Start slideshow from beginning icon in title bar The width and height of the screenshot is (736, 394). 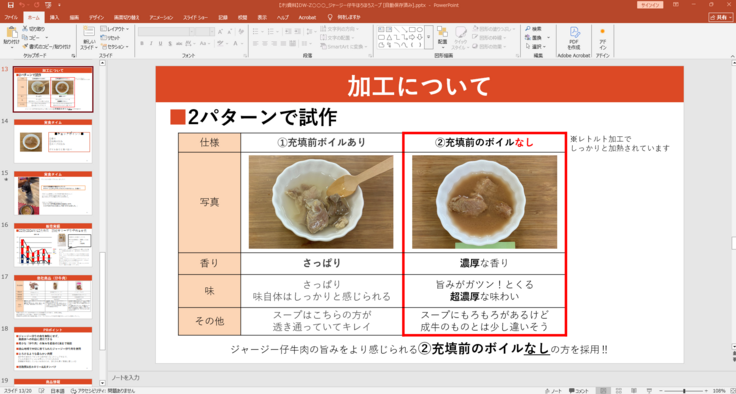point(49,5)
